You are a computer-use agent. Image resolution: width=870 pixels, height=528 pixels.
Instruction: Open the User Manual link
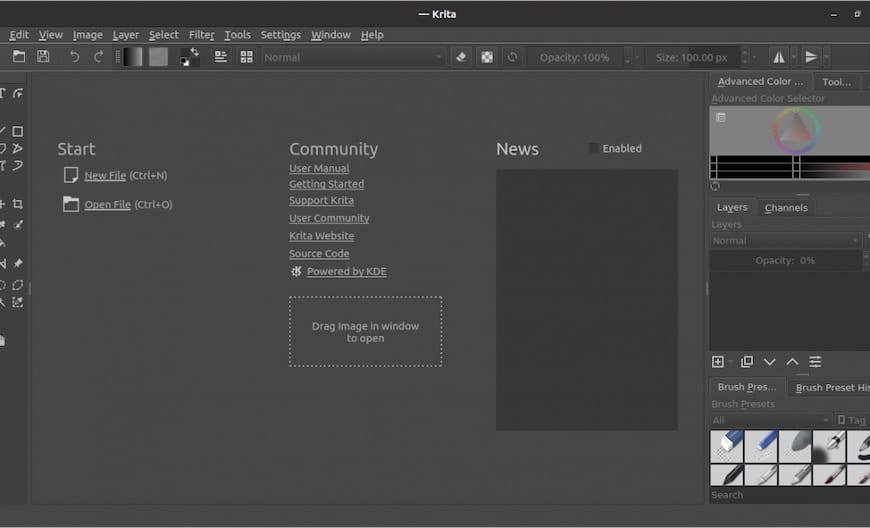(x=319, y=168)
